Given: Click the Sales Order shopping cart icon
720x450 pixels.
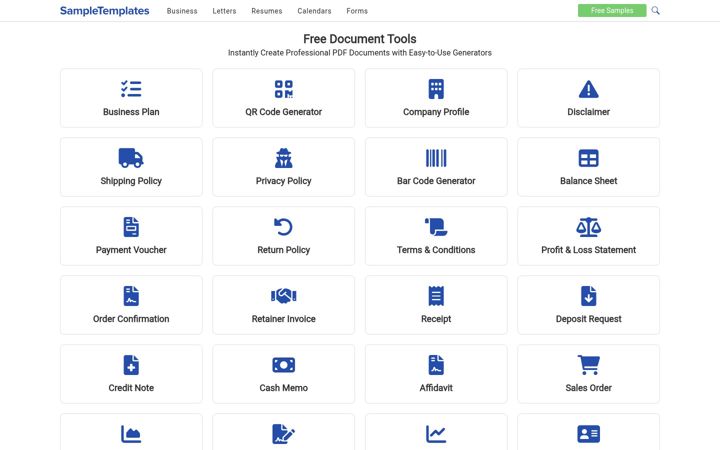Looking at the screenshot, I should coord(588,365).
